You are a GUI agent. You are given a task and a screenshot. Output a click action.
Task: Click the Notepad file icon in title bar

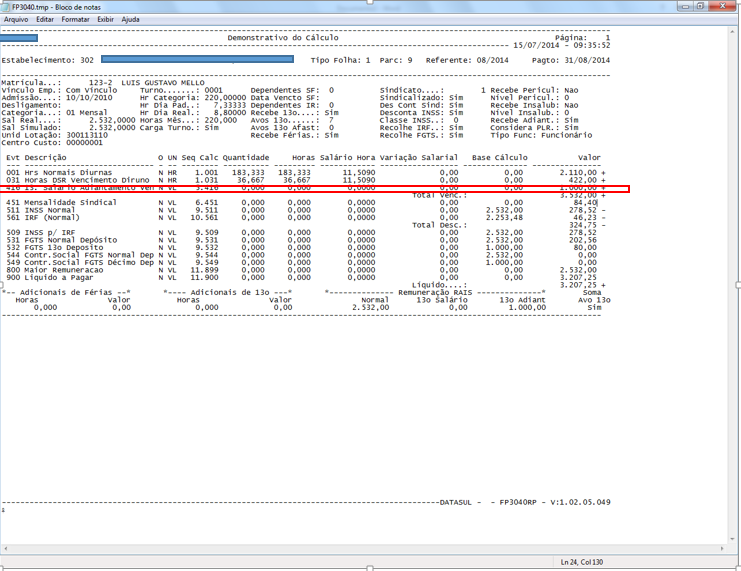coord(6,7)
